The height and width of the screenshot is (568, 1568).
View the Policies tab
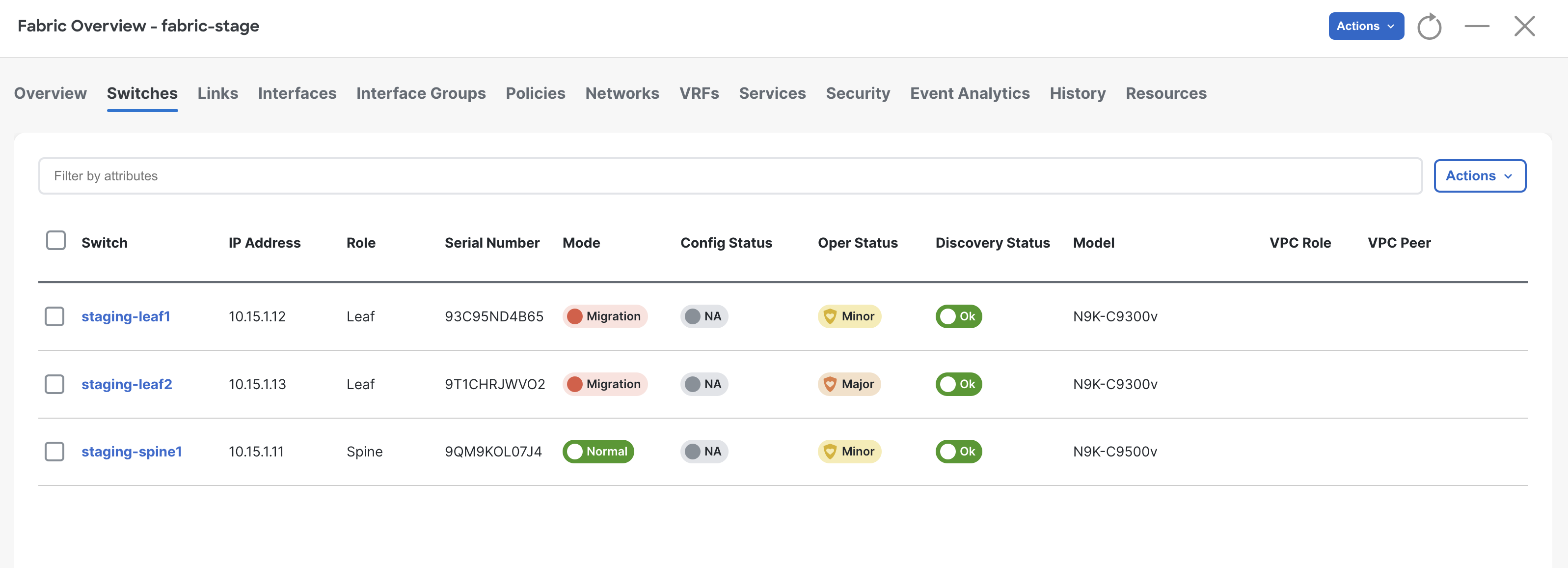click(x=536, y=93)
